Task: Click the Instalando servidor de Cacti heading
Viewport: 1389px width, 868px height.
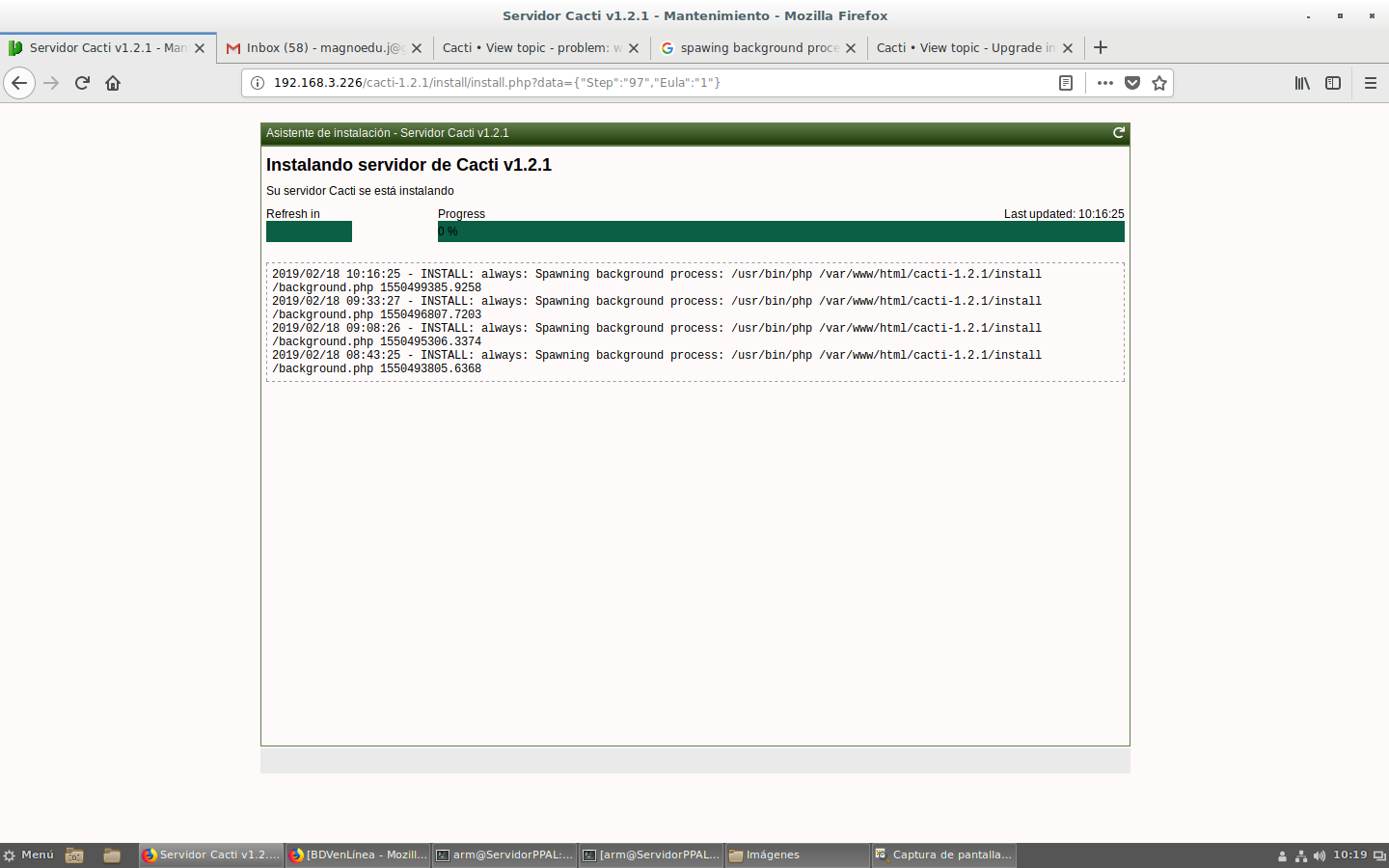Action: [409, 165]
